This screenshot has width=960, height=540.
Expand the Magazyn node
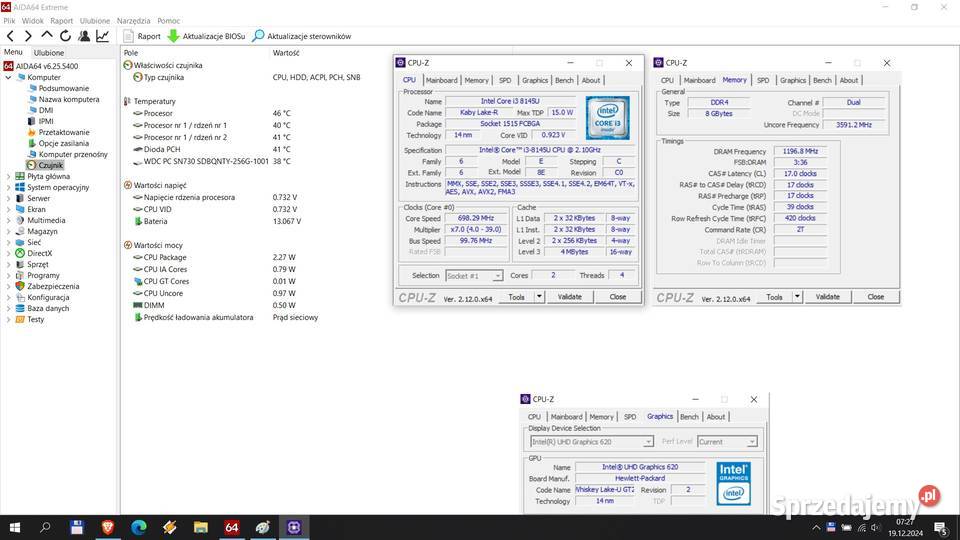(8, 231)
